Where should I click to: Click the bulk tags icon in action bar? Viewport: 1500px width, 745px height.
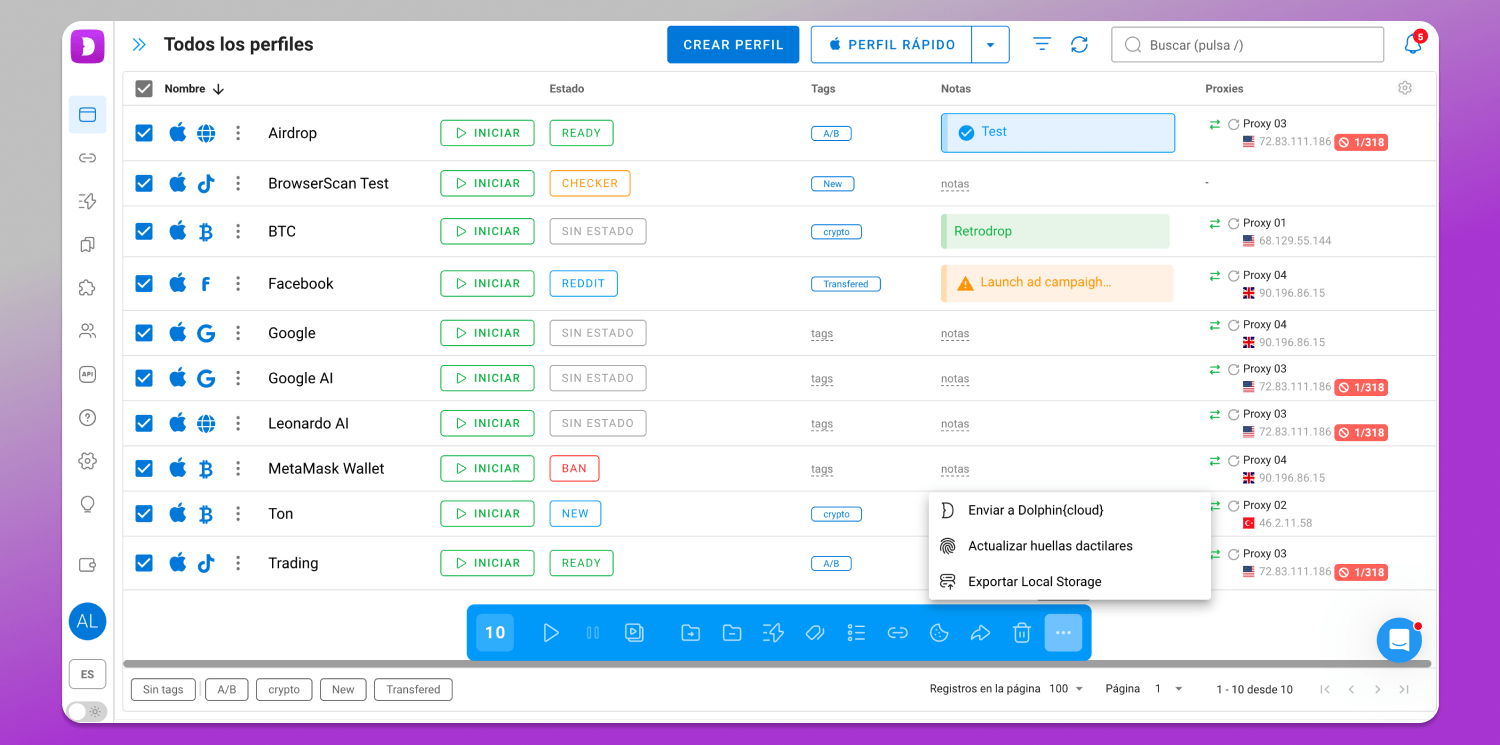815,632
